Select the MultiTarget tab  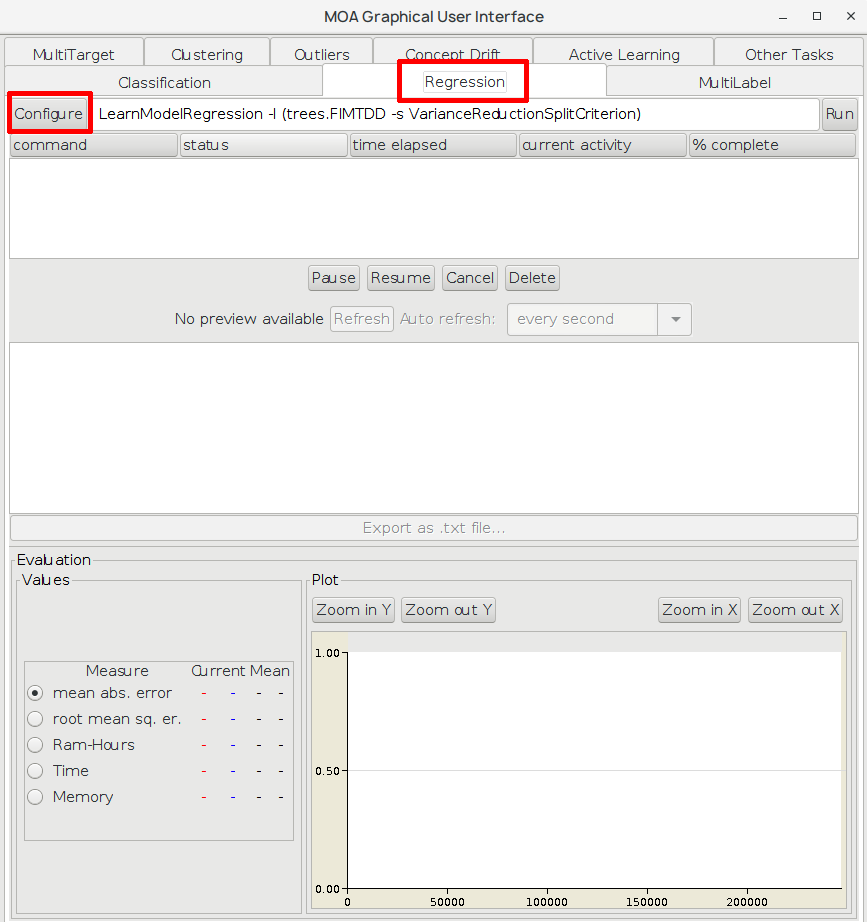[74, 55]
